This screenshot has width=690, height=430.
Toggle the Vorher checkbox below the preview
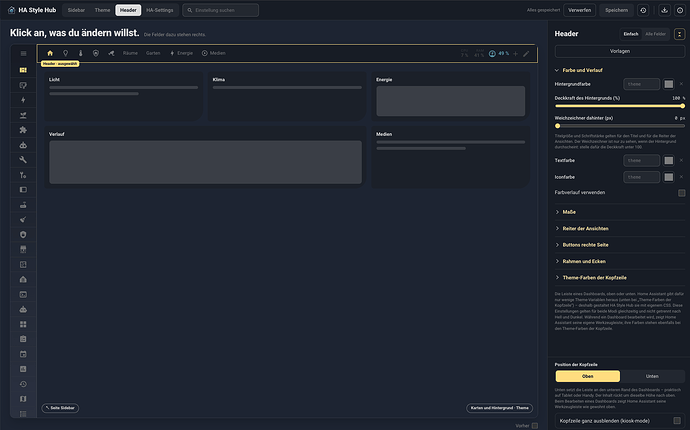pos(535,426)
